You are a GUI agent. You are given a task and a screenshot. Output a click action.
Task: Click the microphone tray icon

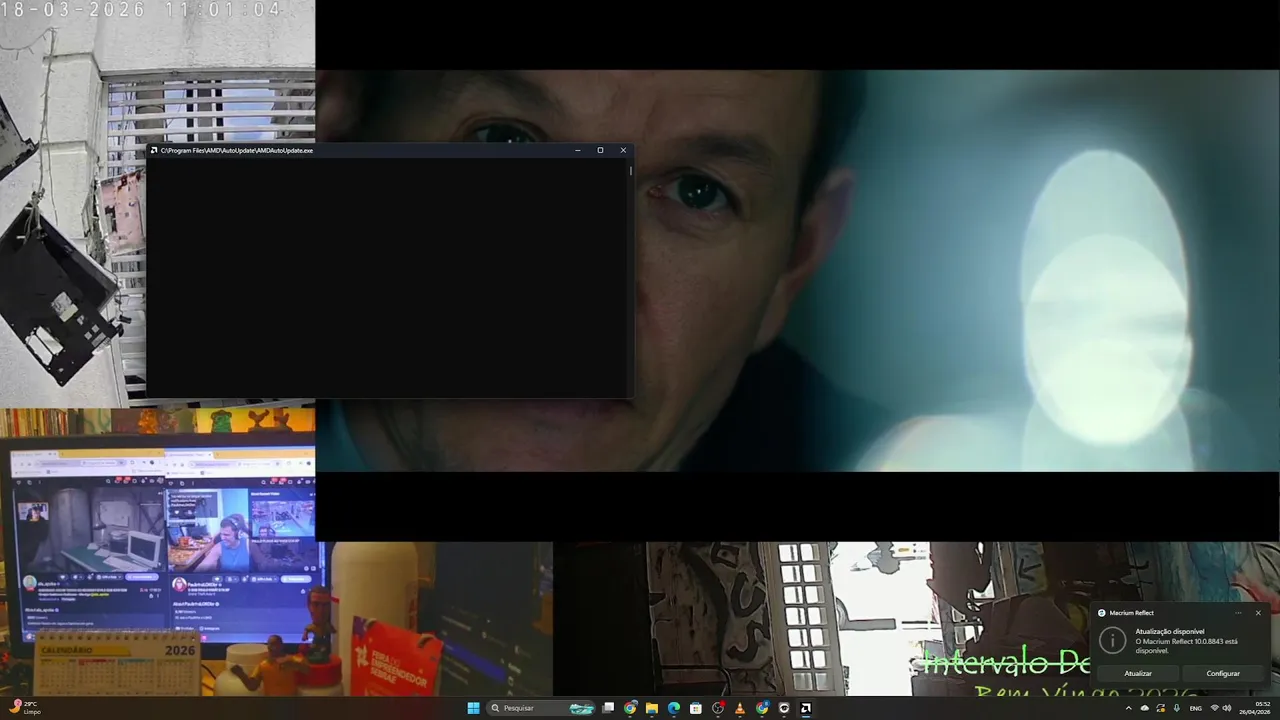(x=1177, y=708)
